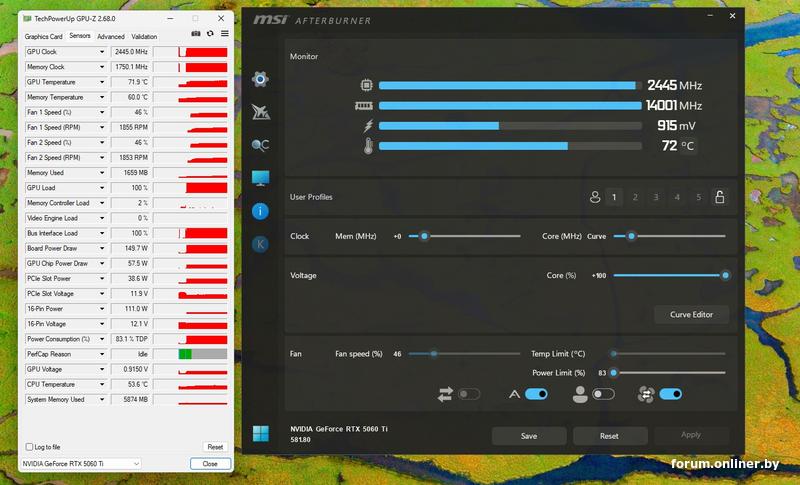
Task: Switch to the Validation tab
Action: (x=144, y=37)
